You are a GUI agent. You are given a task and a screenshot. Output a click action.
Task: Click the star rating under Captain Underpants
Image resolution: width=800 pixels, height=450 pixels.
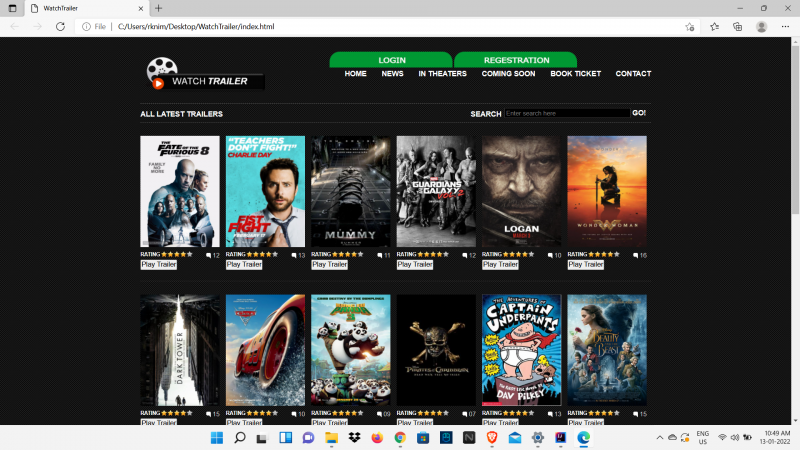[x=519, y=413]
